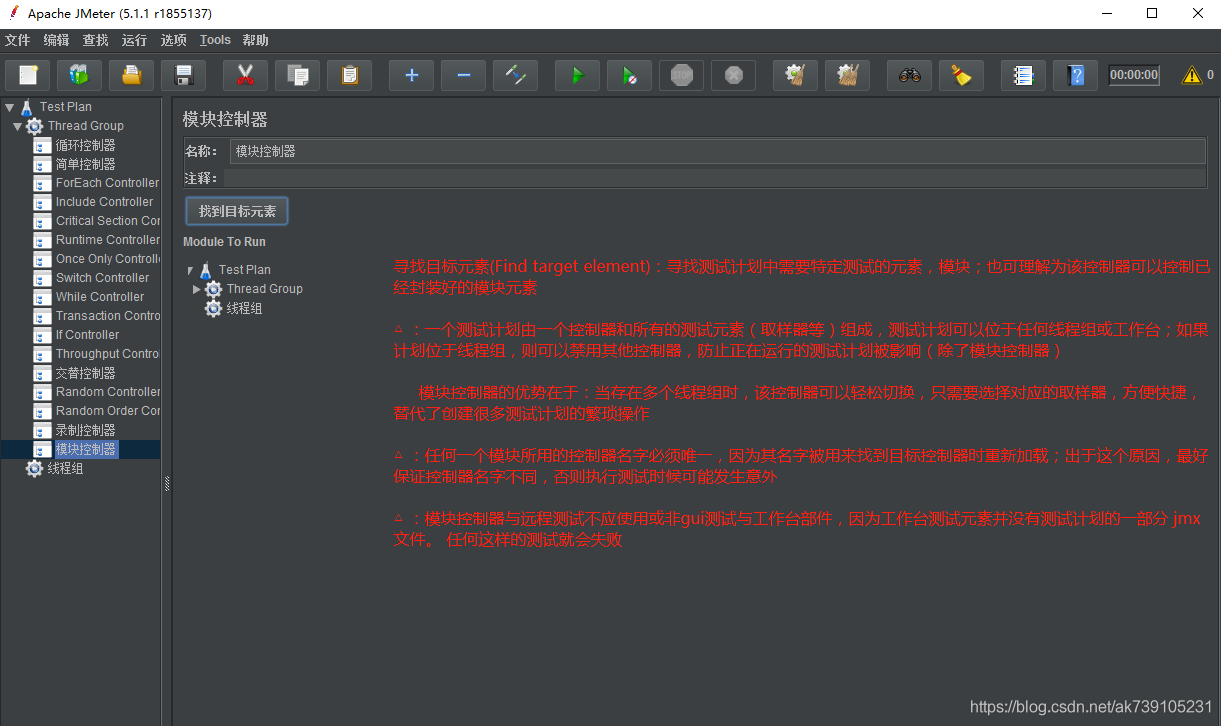Click the Save floppy disk icon
Image resolution: width=1221 pixels, height=726 pixels.
coord(183,75)
